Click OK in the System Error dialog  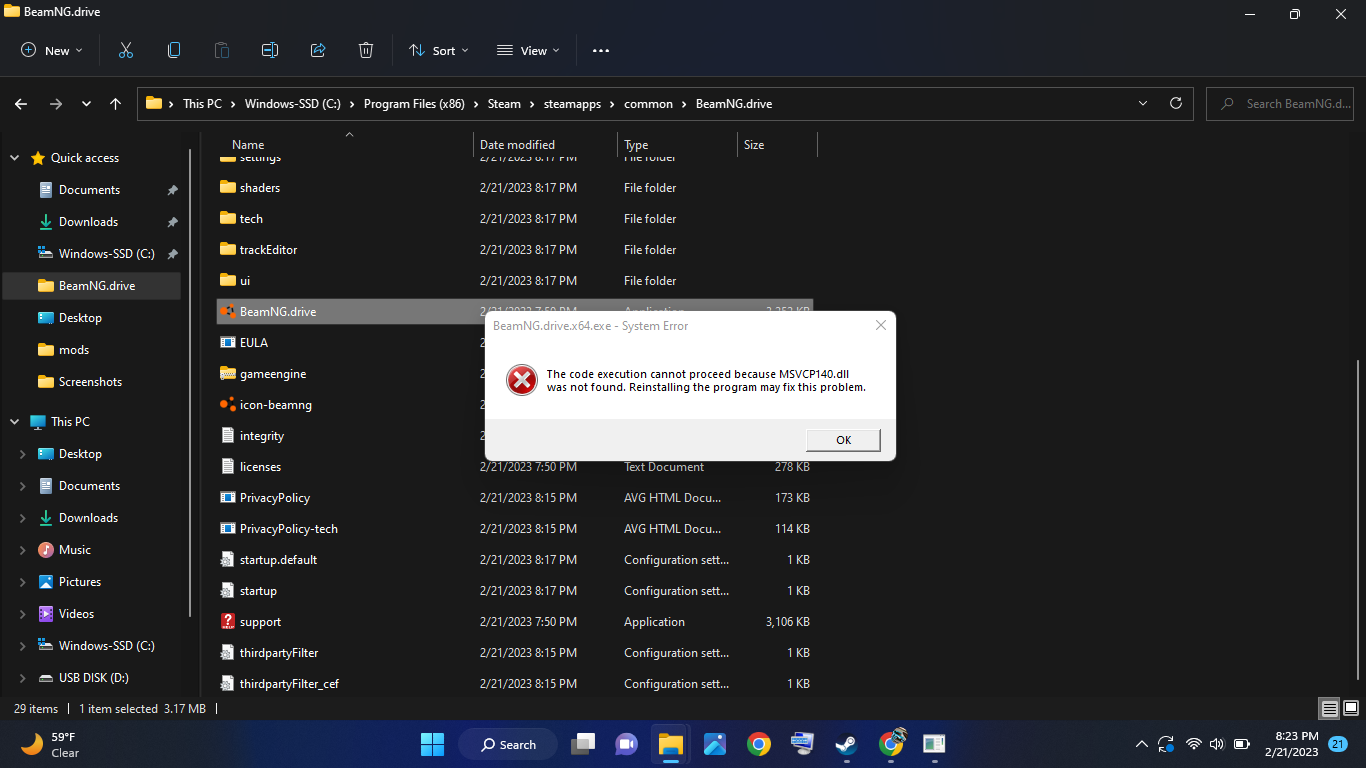pyautogui.click(x=843, y=440)
